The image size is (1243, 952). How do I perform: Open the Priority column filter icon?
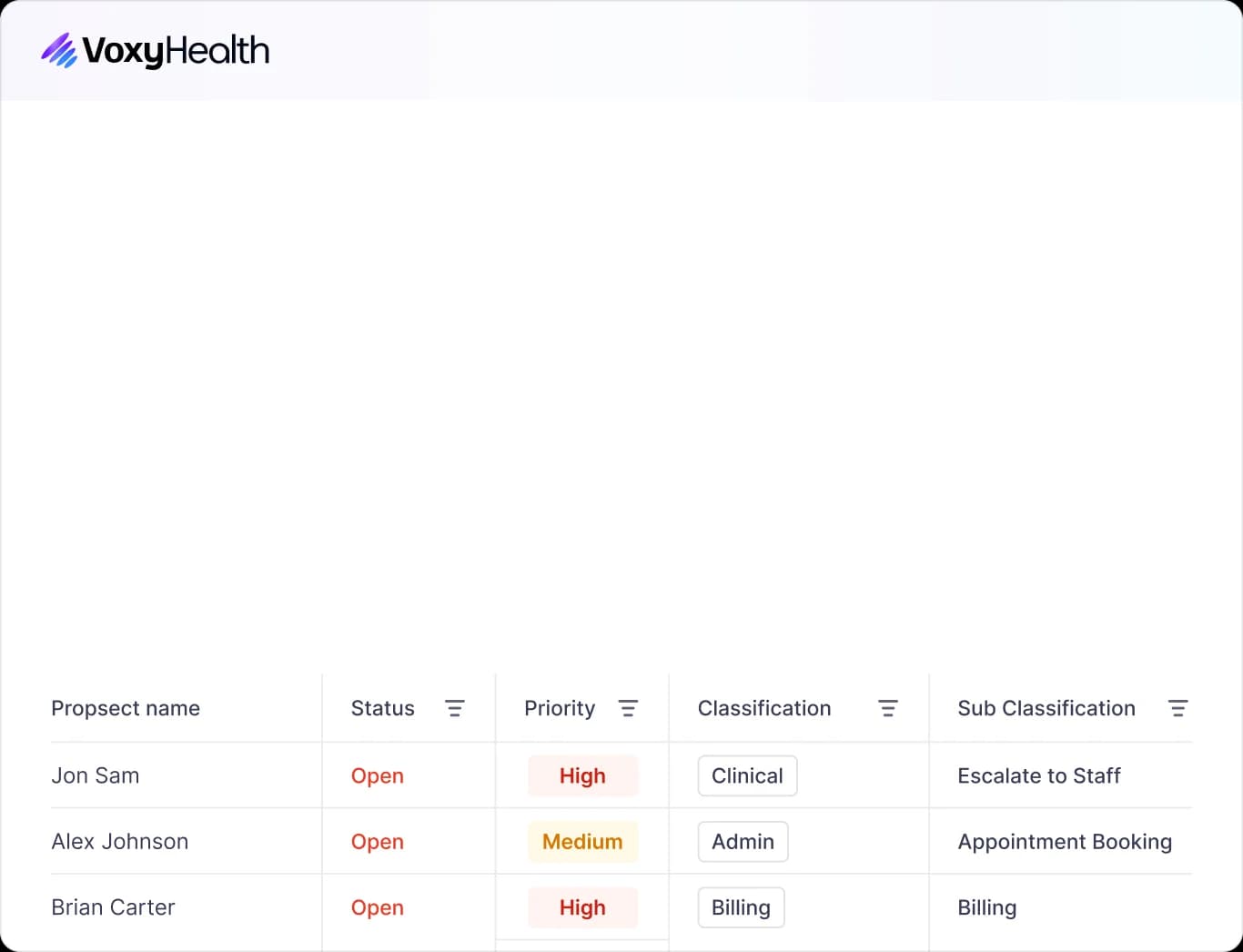coord(628,708)
